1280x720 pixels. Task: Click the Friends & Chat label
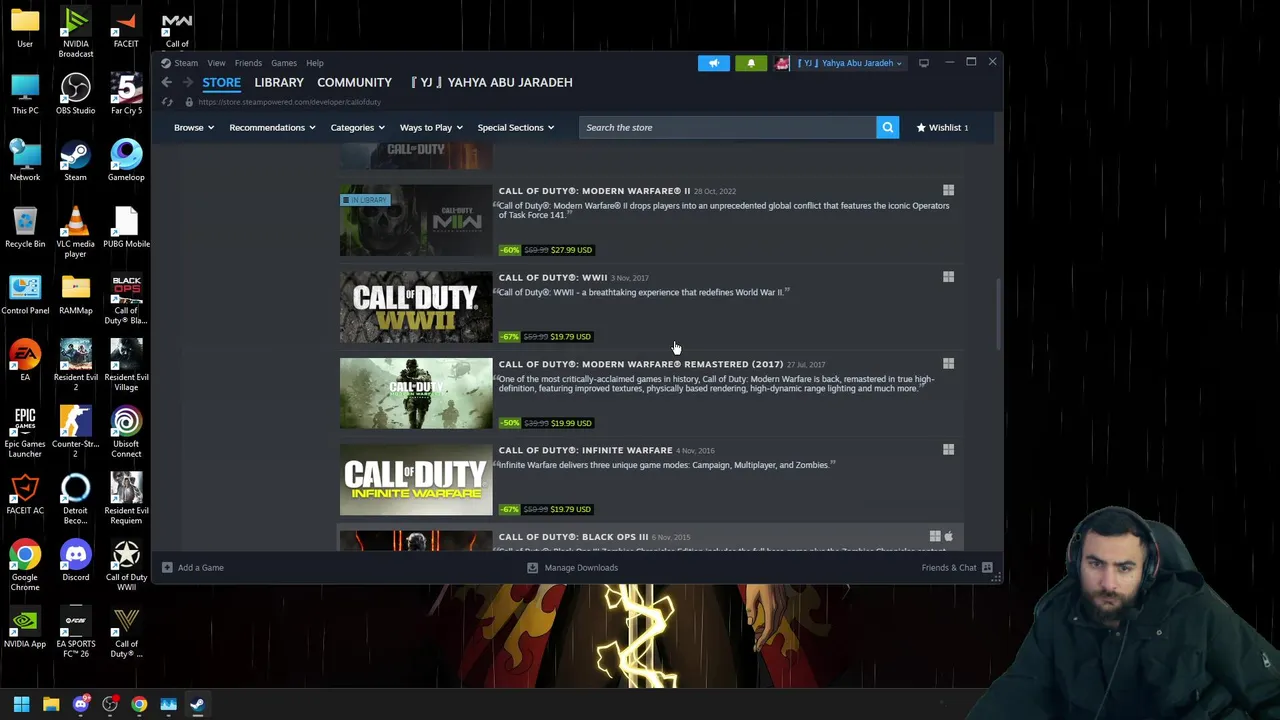tap(949, 567)
